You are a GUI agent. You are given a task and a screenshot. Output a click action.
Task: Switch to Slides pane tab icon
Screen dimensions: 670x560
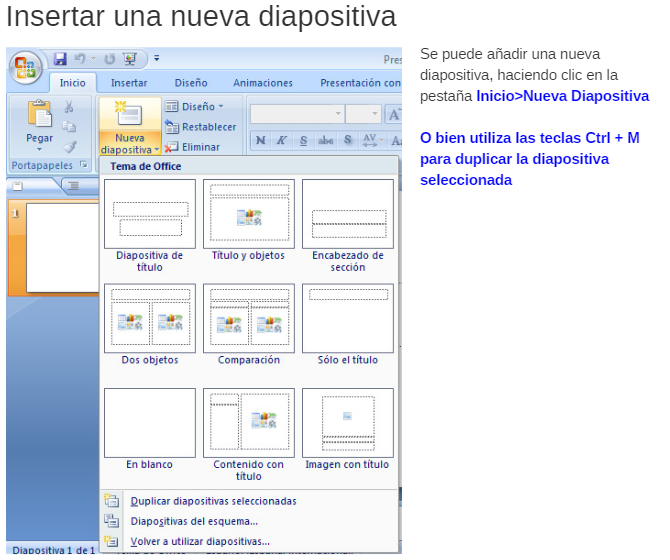18,186
